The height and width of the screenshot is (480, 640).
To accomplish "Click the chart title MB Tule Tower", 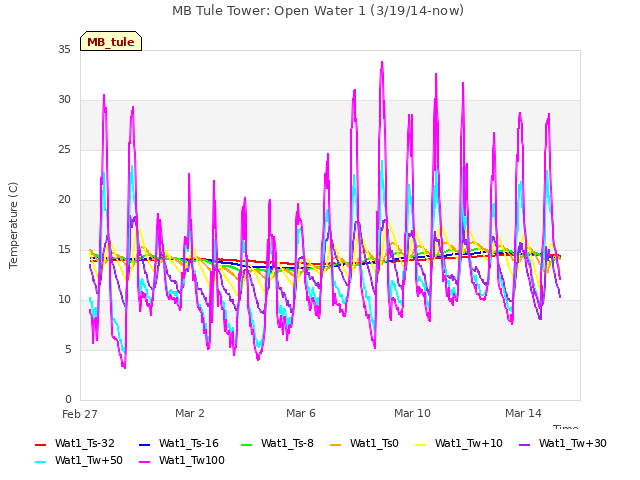I will tap(318, 11).
